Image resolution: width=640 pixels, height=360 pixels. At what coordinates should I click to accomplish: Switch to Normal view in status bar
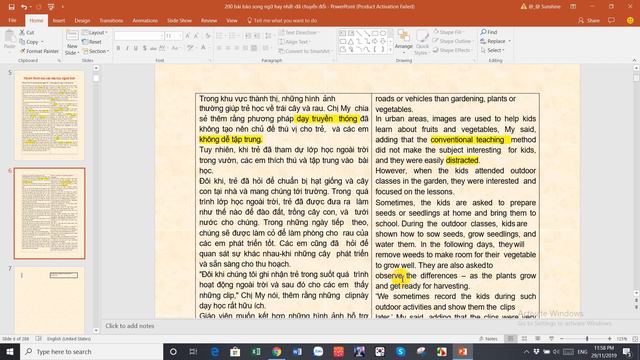(x=511, y=339)
